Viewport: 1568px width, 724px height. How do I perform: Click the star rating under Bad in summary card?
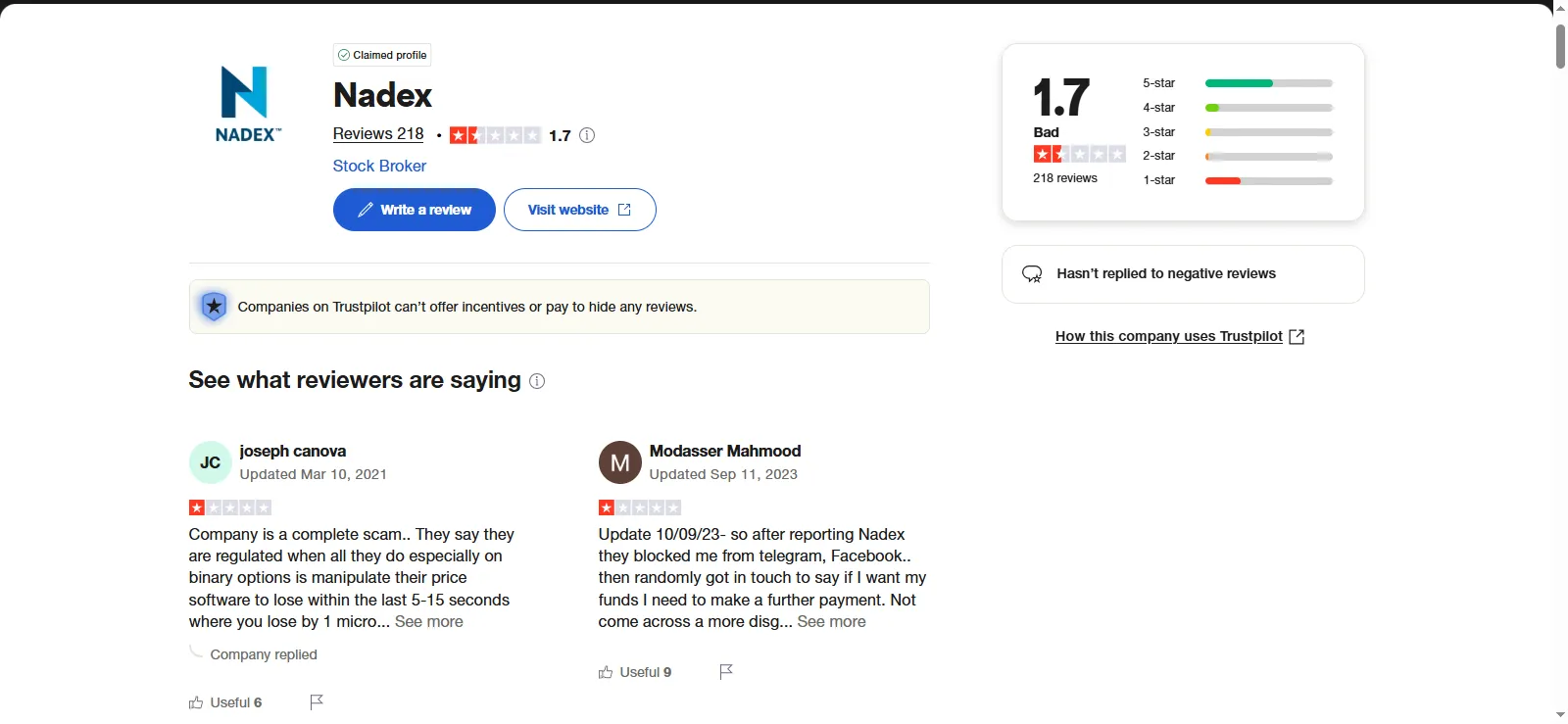(1079, 154)
